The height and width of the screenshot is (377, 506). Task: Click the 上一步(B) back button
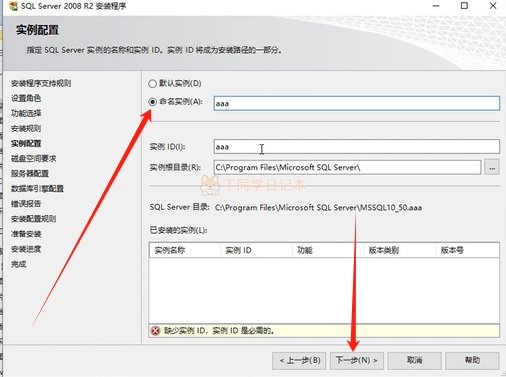[299, 360]
